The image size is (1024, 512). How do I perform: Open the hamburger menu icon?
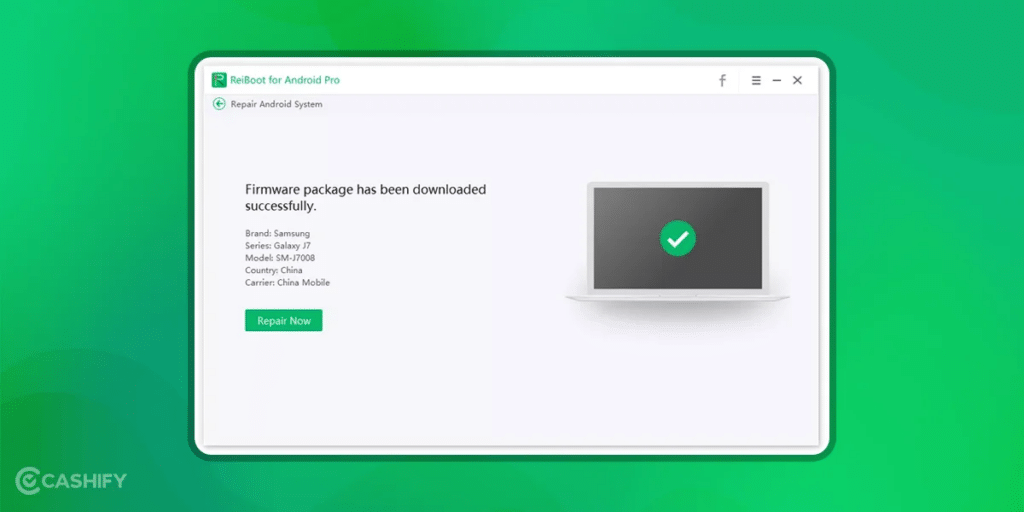tap(756, 80)
